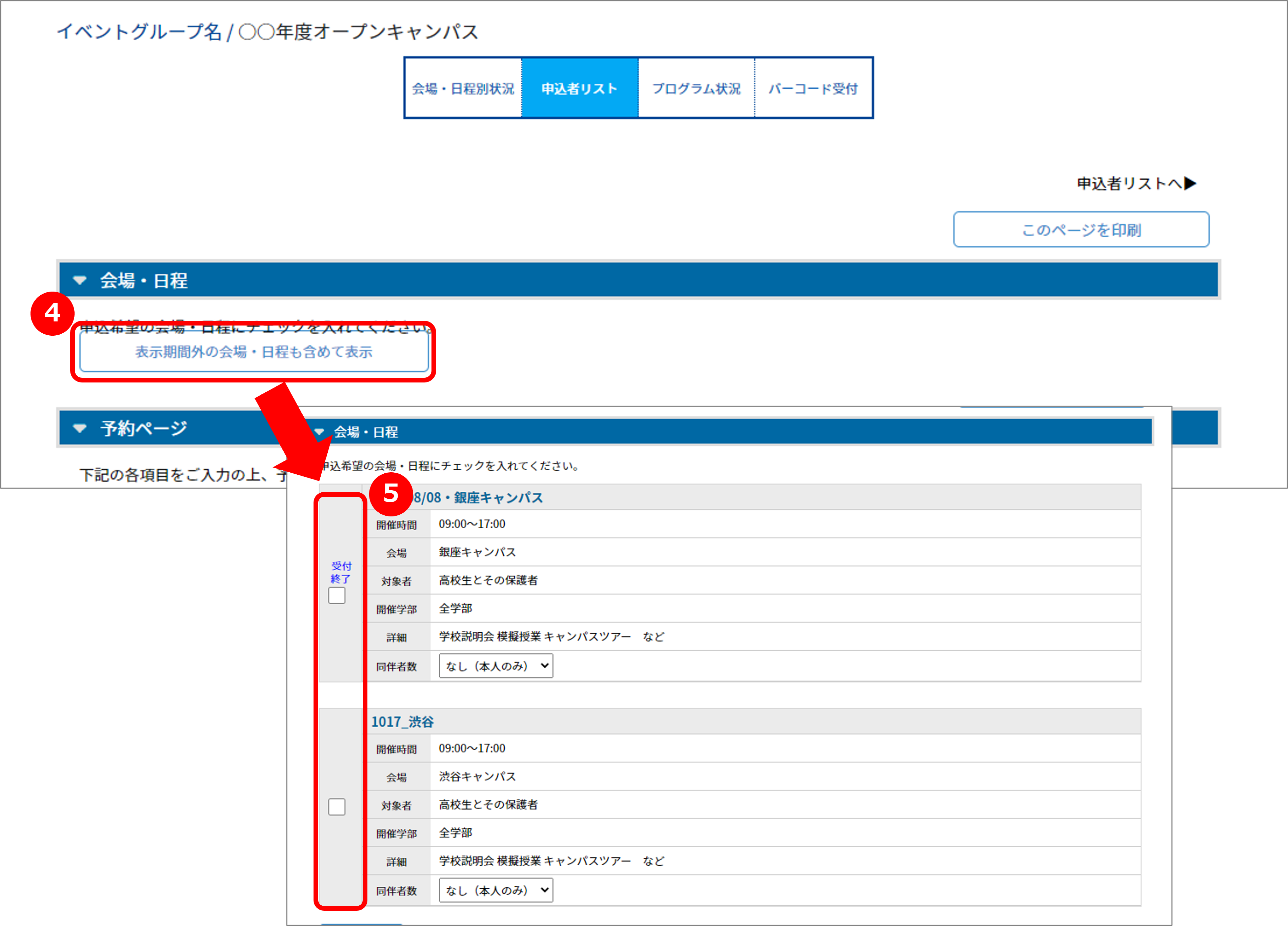Follow the 申込者リストへ link
The image size is (1288, 926).
coord(1136,183)
